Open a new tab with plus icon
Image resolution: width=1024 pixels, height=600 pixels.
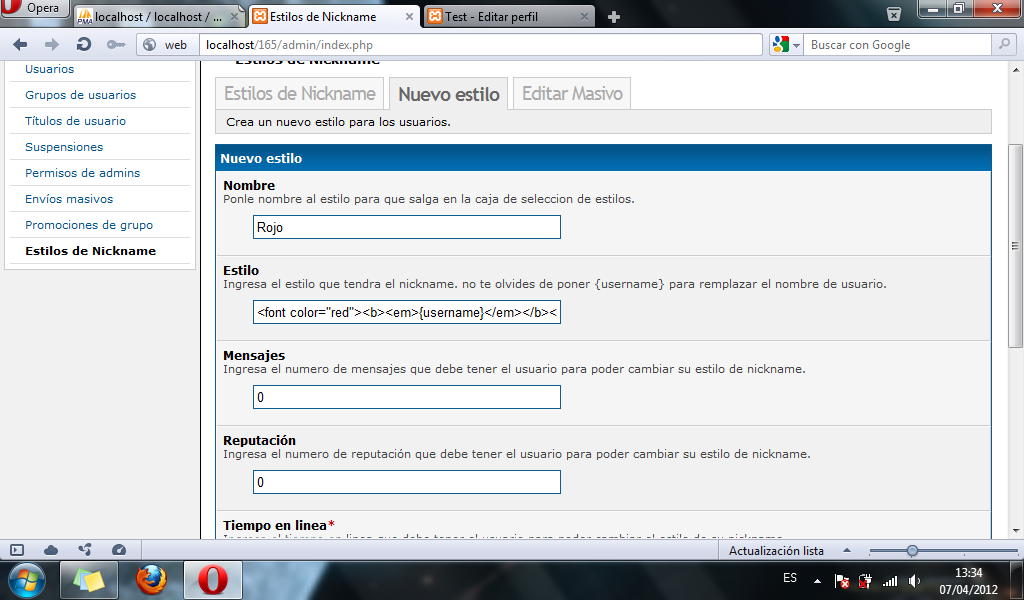[614, 16]
